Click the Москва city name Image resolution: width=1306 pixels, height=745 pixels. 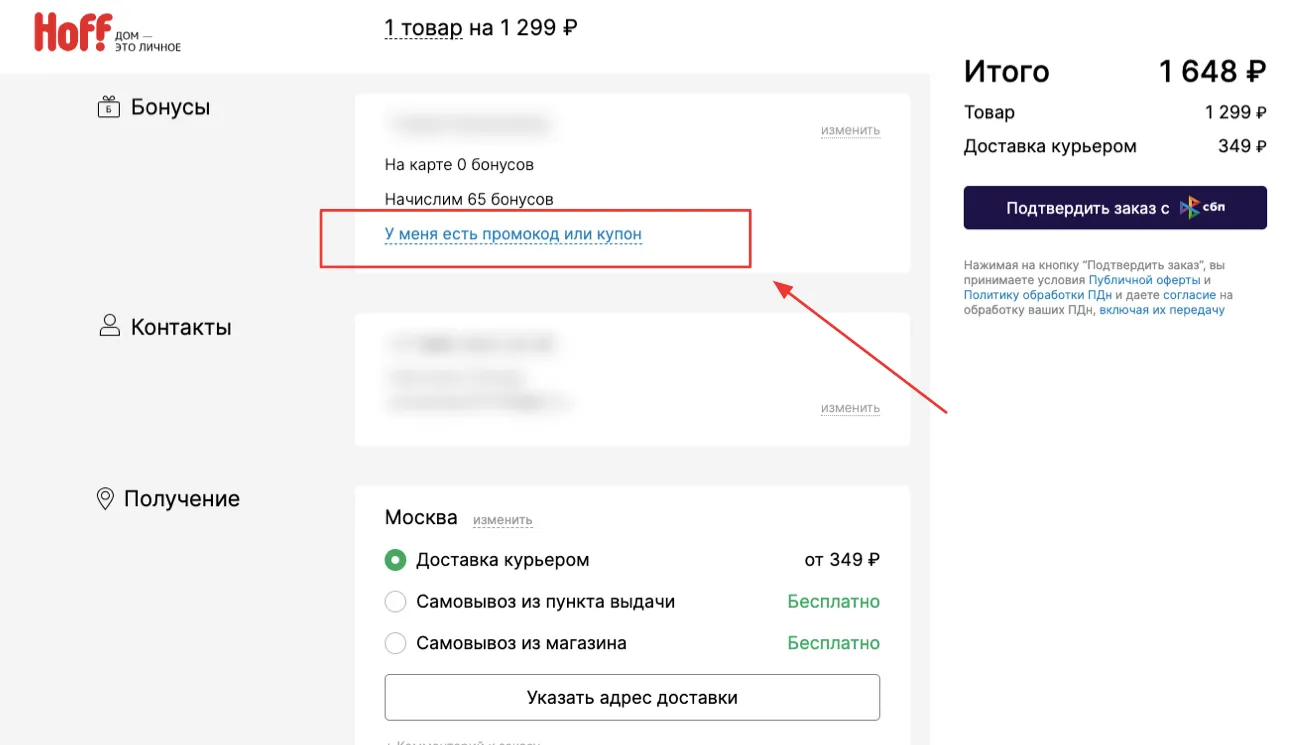pos(421,518)
